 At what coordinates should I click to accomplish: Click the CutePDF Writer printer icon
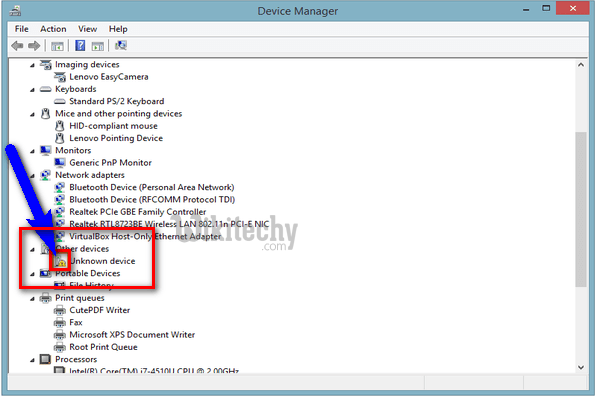click(60, 310)
